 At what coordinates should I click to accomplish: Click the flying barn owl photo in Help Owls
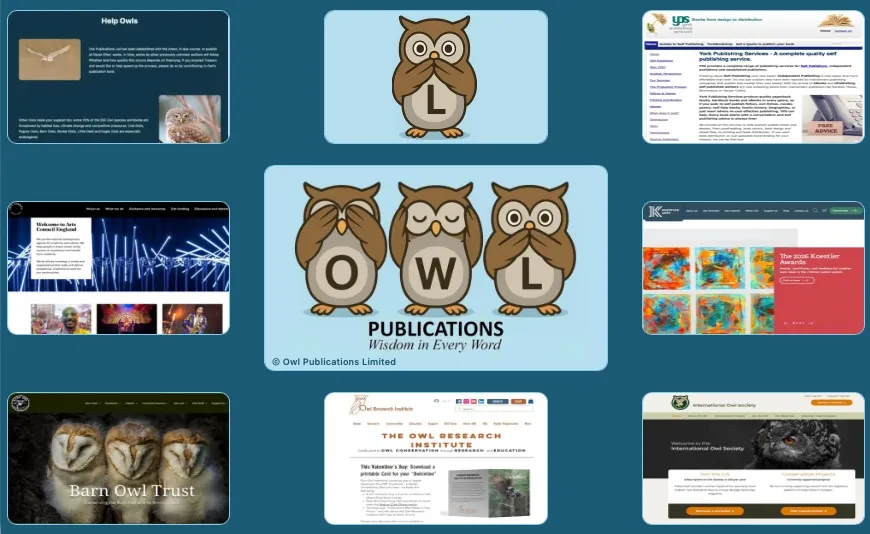pos(49,58)
